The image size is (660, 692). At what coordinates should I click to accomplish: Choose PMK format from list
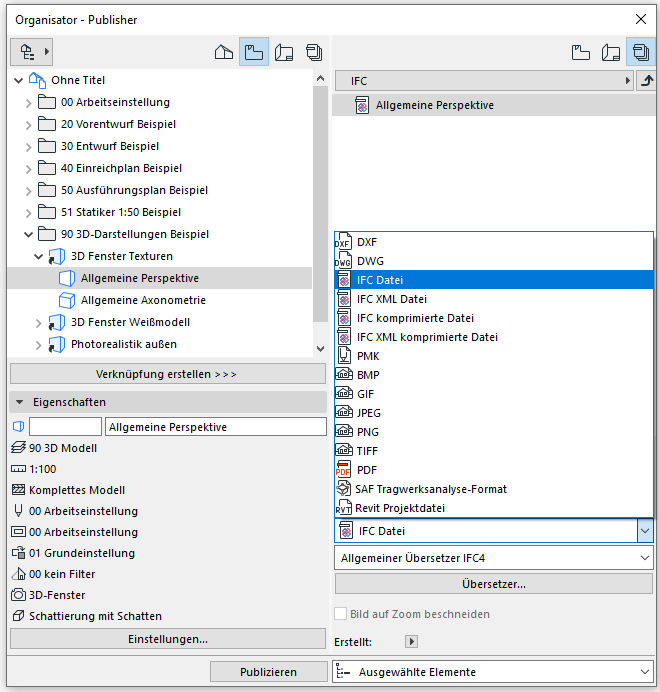coord(494,356)
